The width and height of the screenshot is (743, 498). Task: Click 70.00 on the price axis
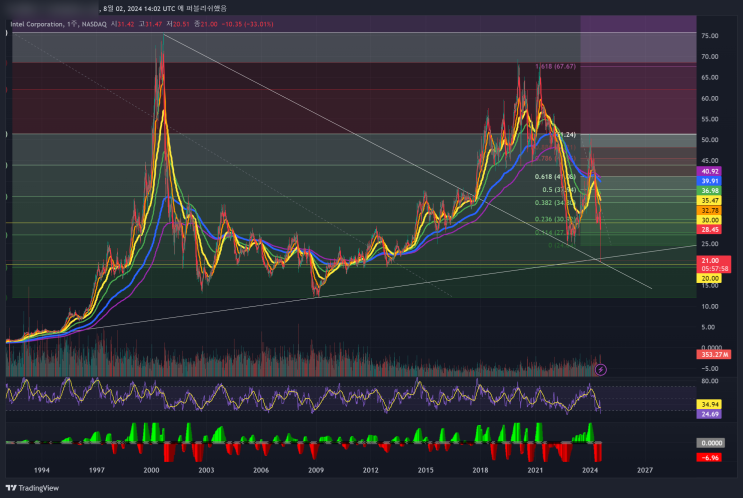(x=709, y=57)
